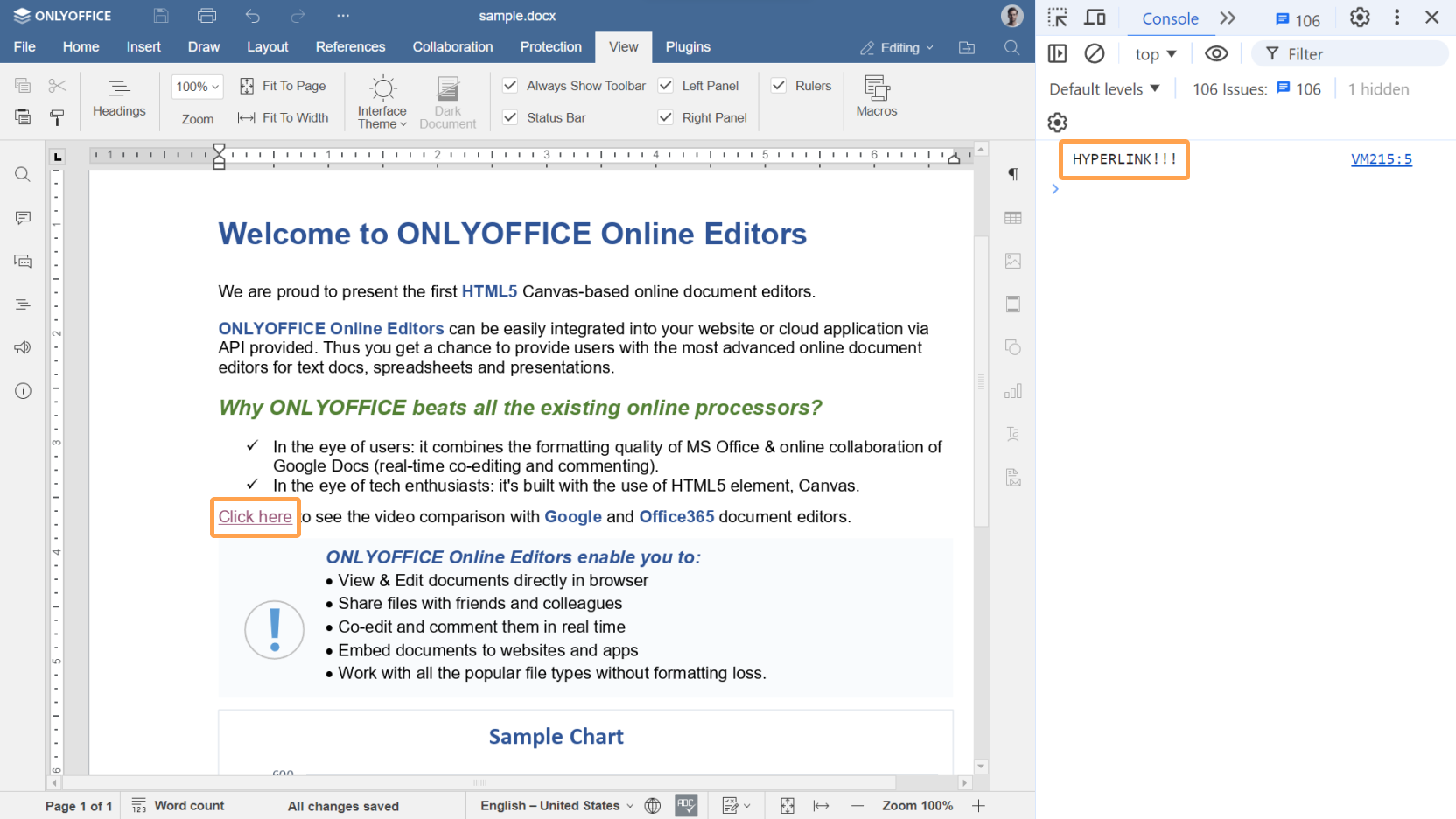Open Chat panel in left sidebar
This screenshot has height=819, width=1456.
[24, 261]
